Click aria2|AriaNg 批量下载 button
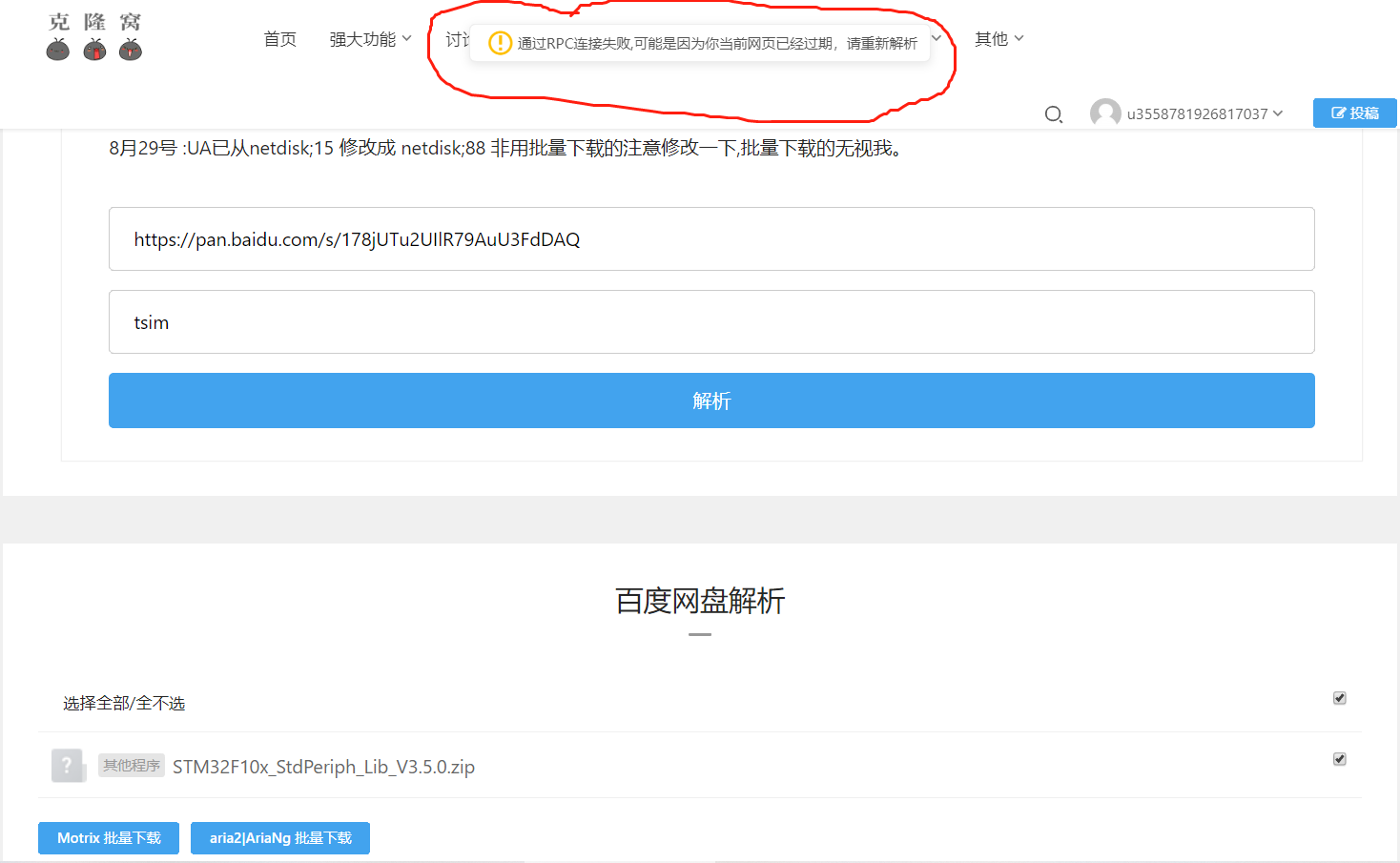Image resolution: width=1400 pixels, height=863 pixels. [x=280, y=838]
